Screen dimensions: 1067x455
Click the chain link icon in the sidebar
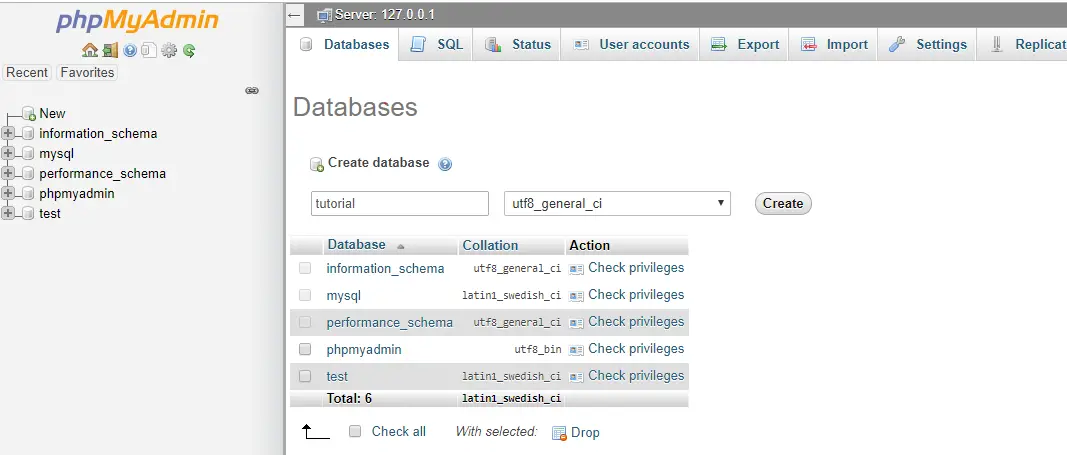point(252,90)
